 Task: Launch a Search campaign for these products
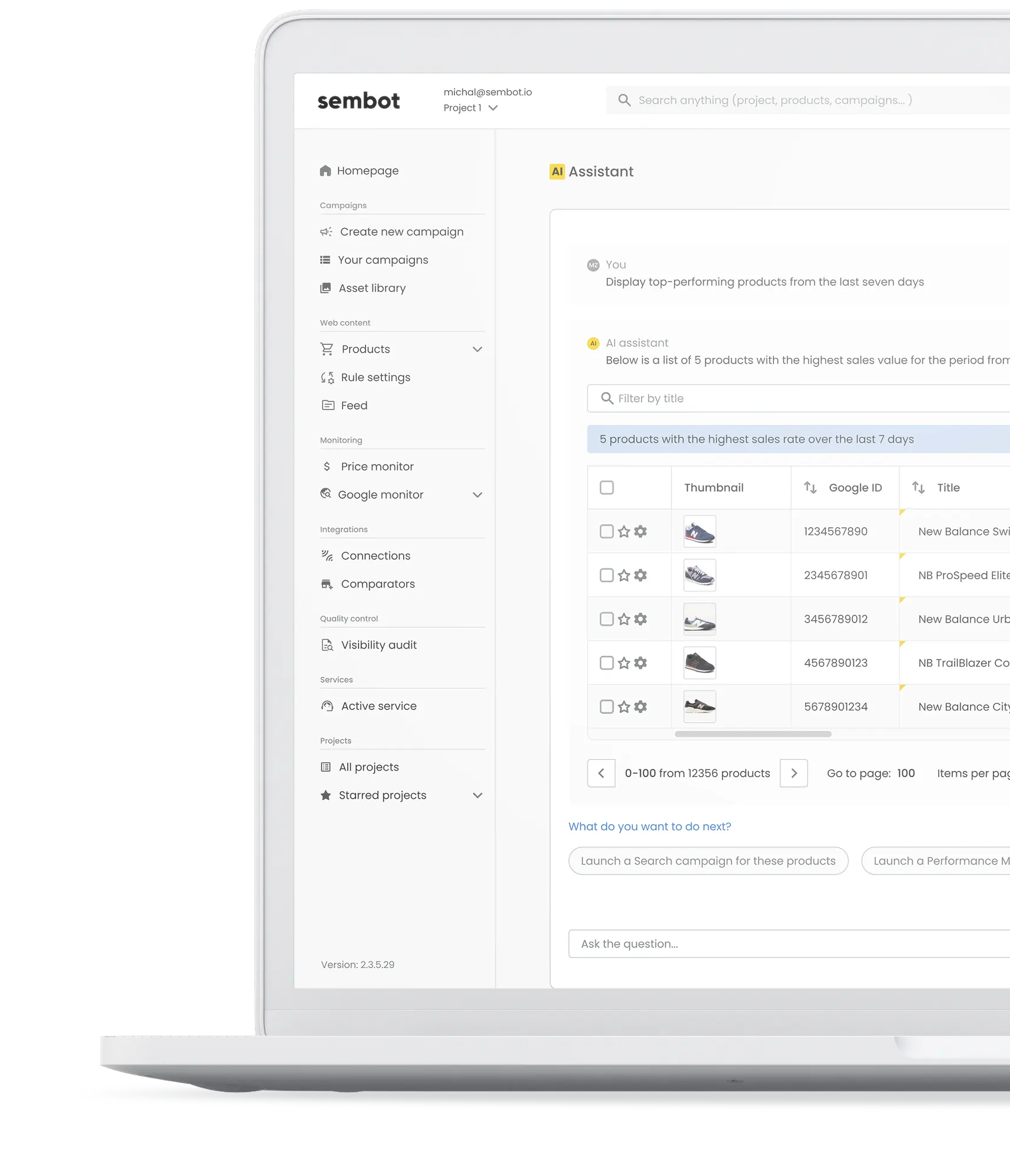[x=708, y=861]
